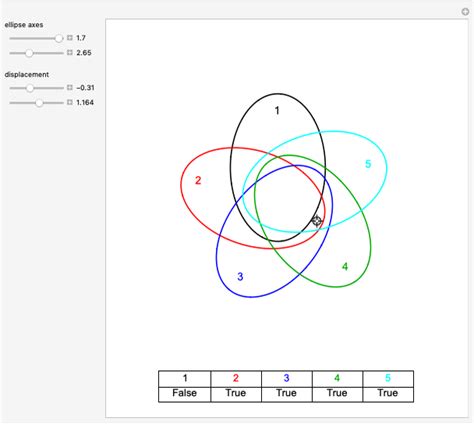Expand controls for the -0.31 displacement slider
The image size is (474, 425).
point(70,88)
